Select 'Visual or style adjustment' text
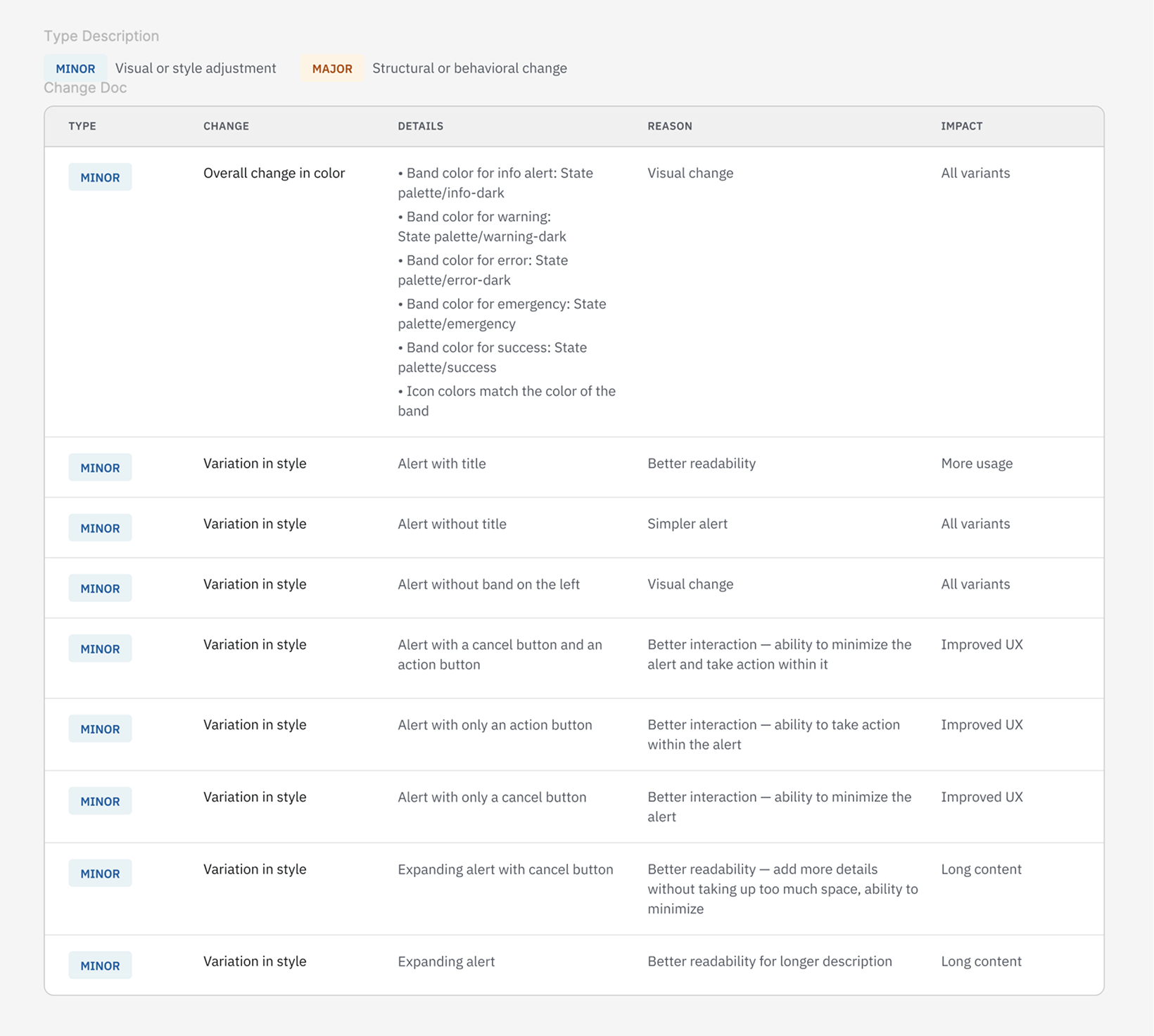The height and width of the screenshot is (1036, 1154). tap(195, 68)
